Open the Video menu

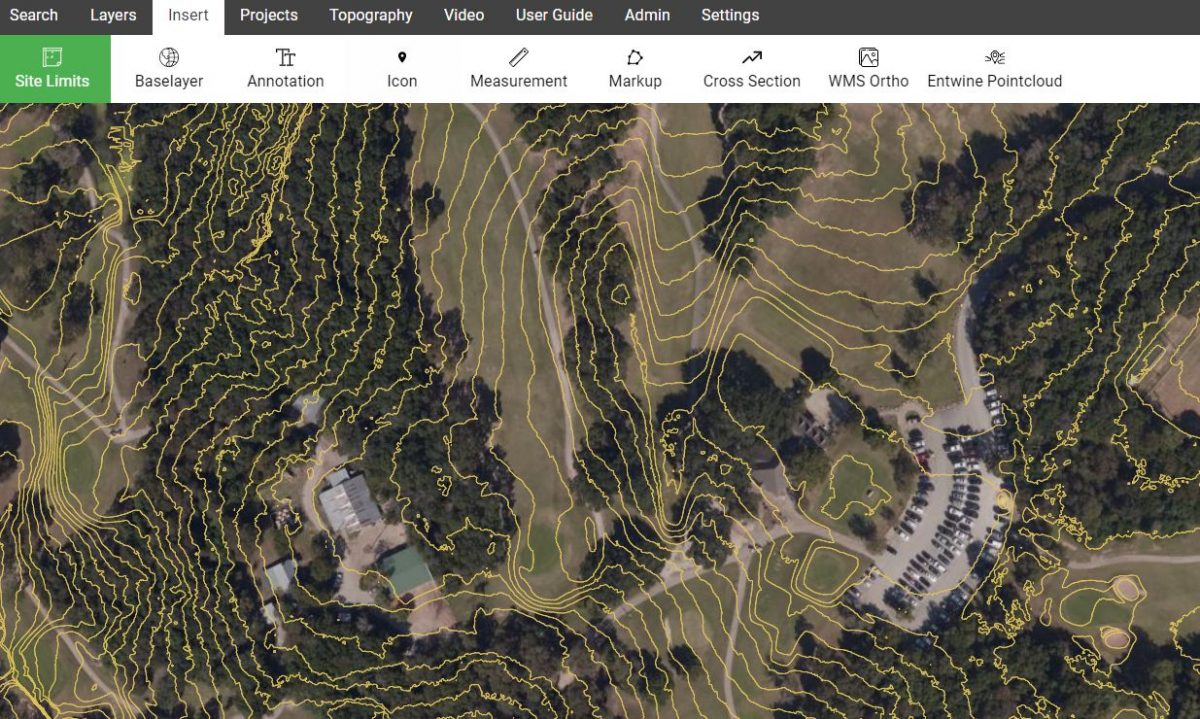464,14
